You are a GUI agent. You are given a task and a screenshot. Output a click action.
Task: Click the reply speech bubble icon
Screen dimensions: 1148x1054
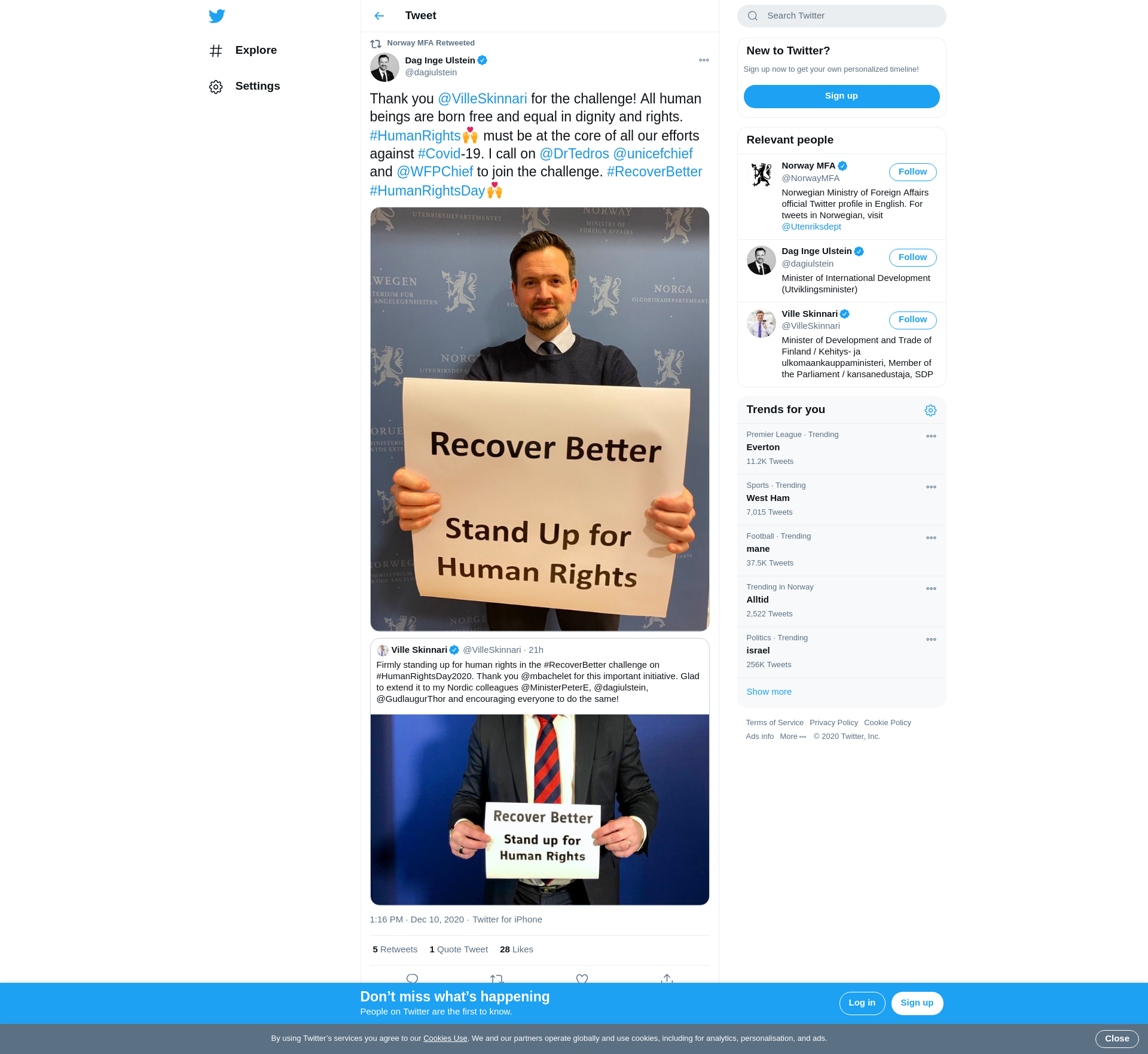tap(412, 979)
